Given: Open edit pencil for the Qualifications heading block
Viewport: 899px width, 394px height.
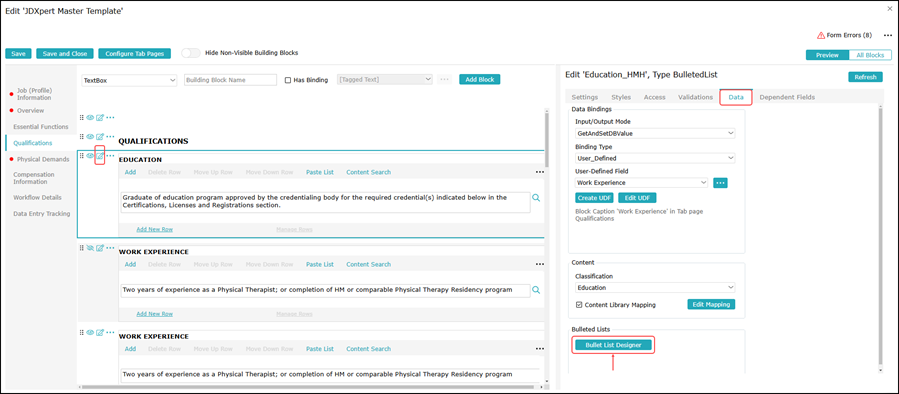Looking at the screenshot, I should 100,136.
